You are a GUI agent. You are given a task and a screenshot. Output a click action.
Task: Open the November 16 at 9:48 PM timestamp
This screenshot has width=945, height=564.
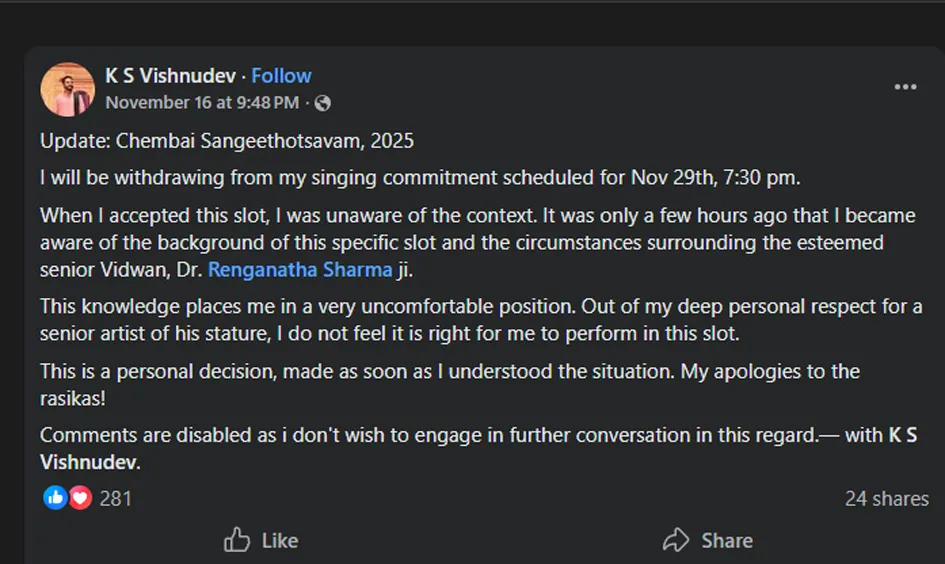click(x=202, y=103)
